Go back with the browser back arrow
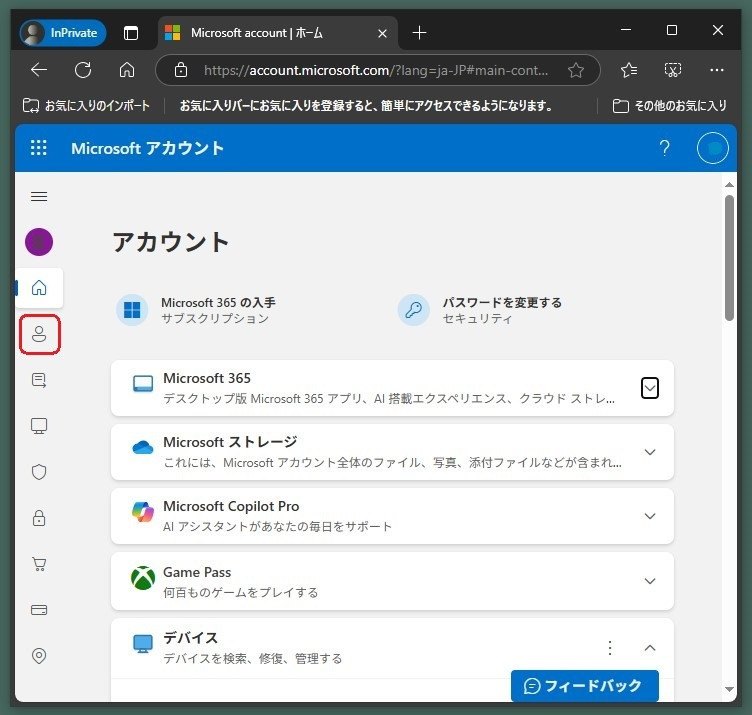752x715 pixels. (x=39, y=70)
